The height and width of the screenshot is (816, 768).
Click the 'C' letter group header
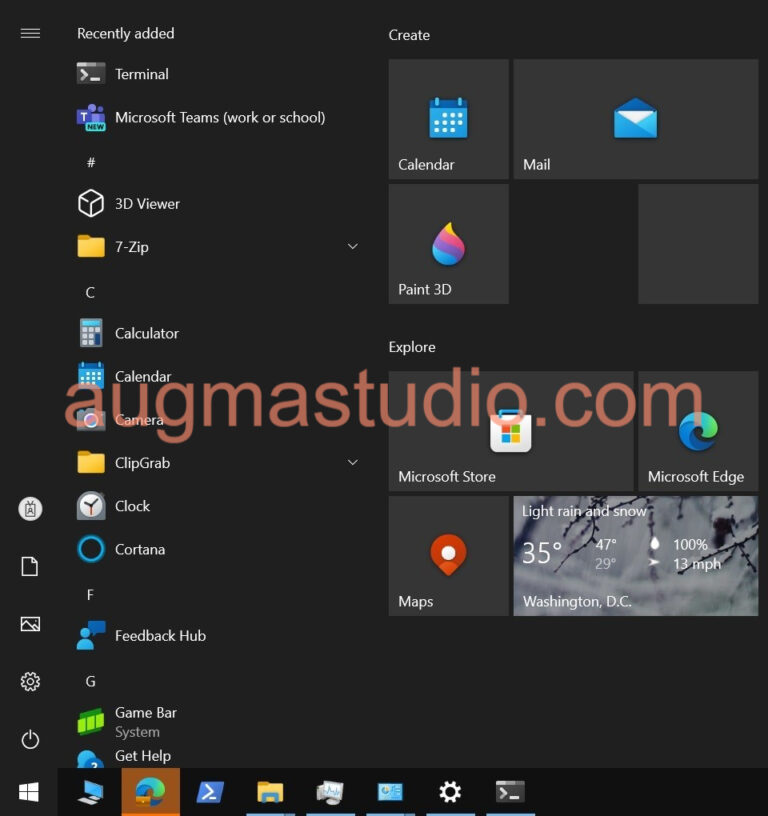coord(90,292)
